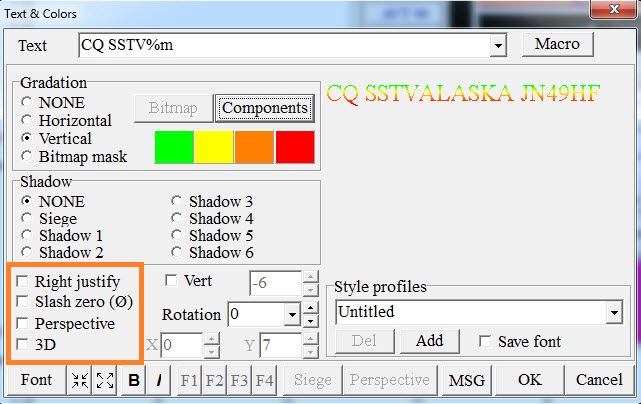This screenshot has width=641, height=404.
Task: Click the Macro button
Action: [x=558, y=44]
